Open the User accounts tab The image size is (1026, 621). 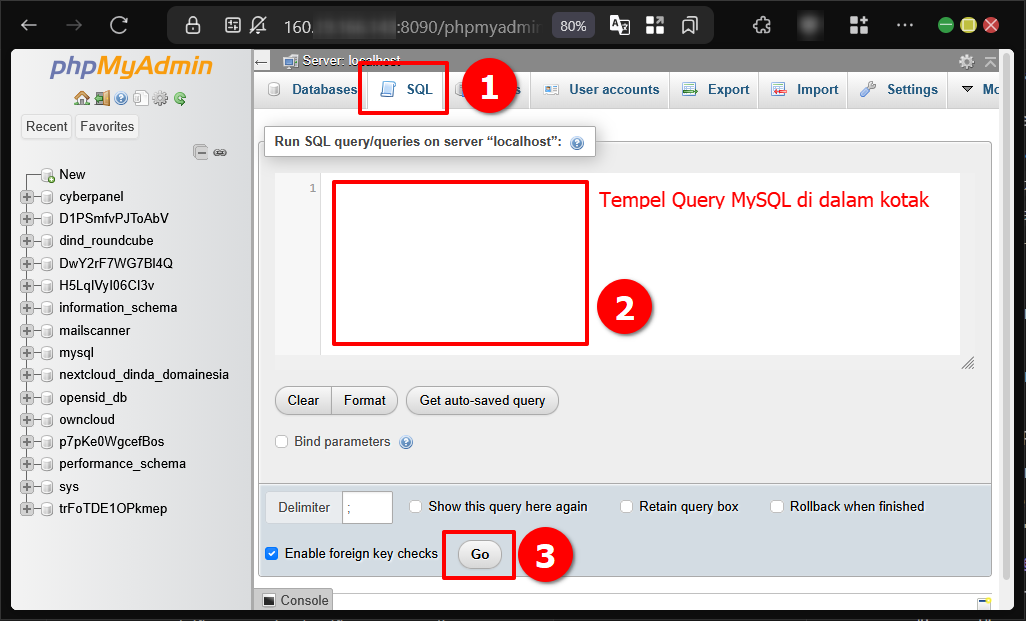click(602, 89)
